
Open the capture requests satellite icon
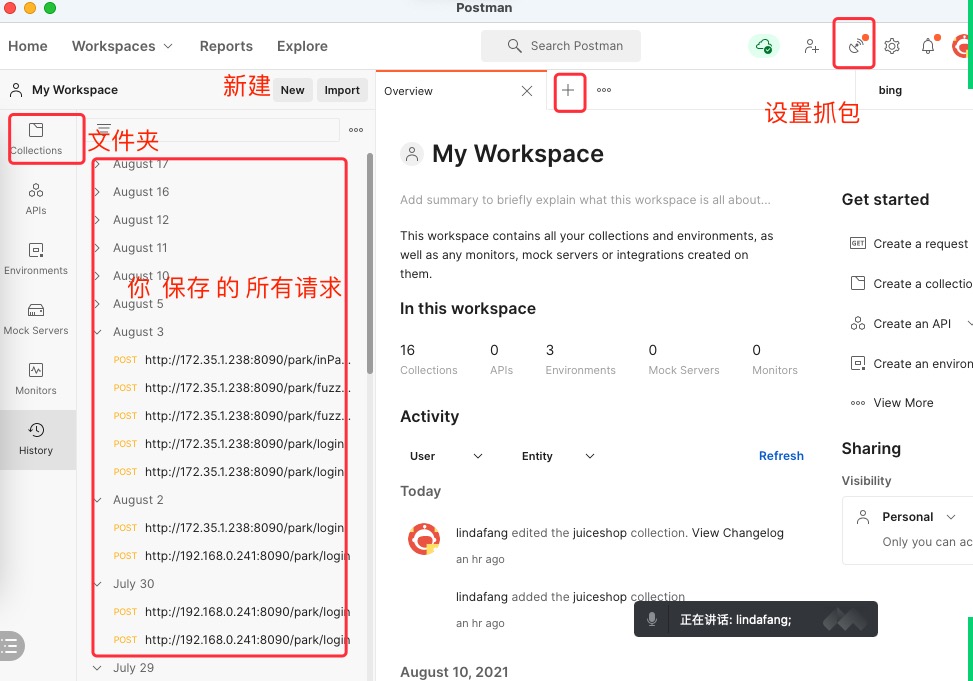[x=857, y=45]
